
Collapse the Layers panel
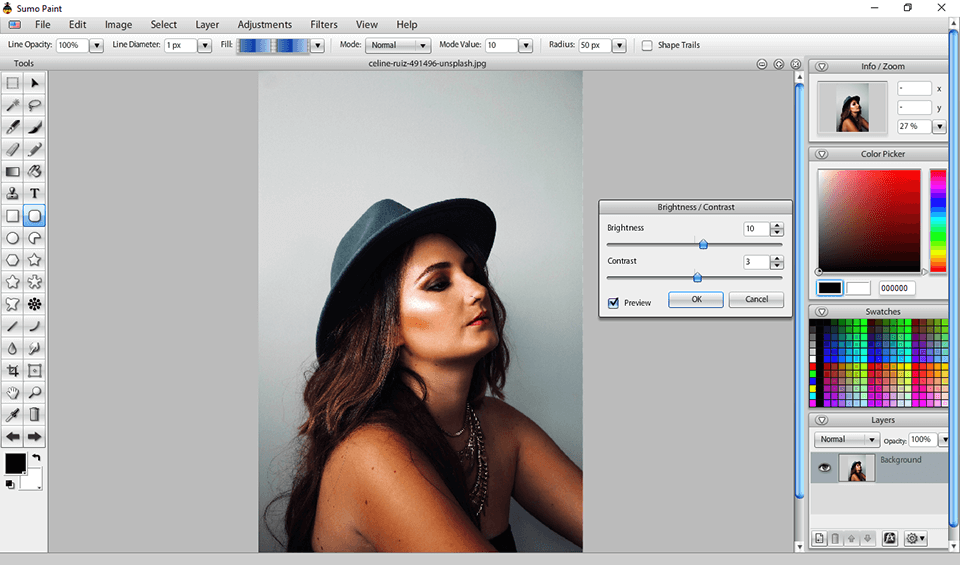pyautogui.click(x=822, y=421)
